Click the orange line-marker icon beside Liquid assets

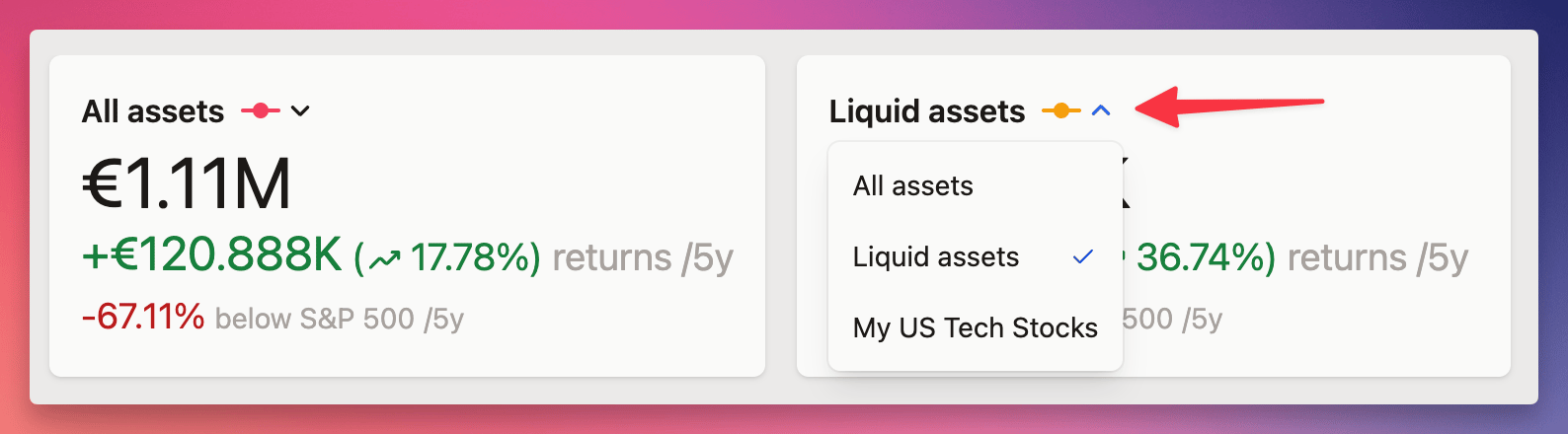tap(1061, 111)
